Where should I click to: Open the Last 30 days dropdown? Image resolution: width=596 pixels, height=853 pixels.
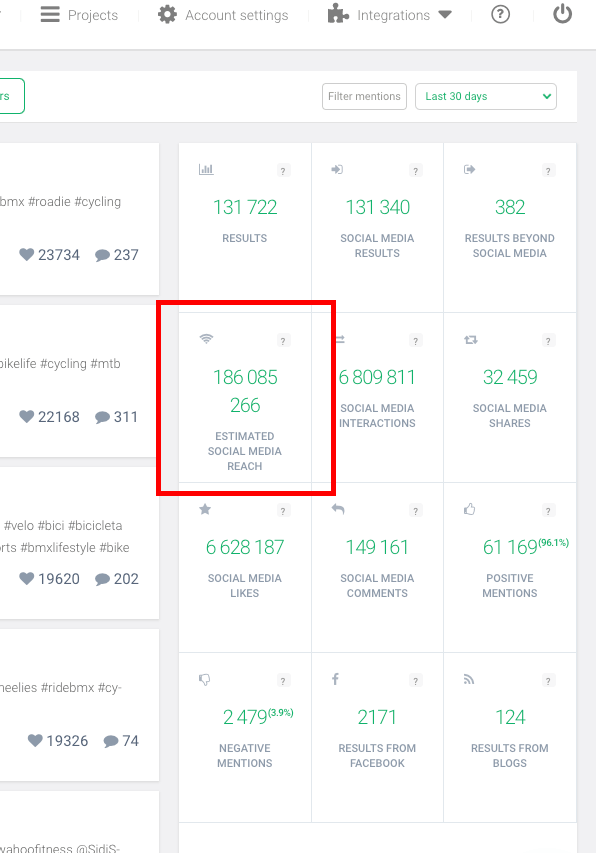click(486, 96)
